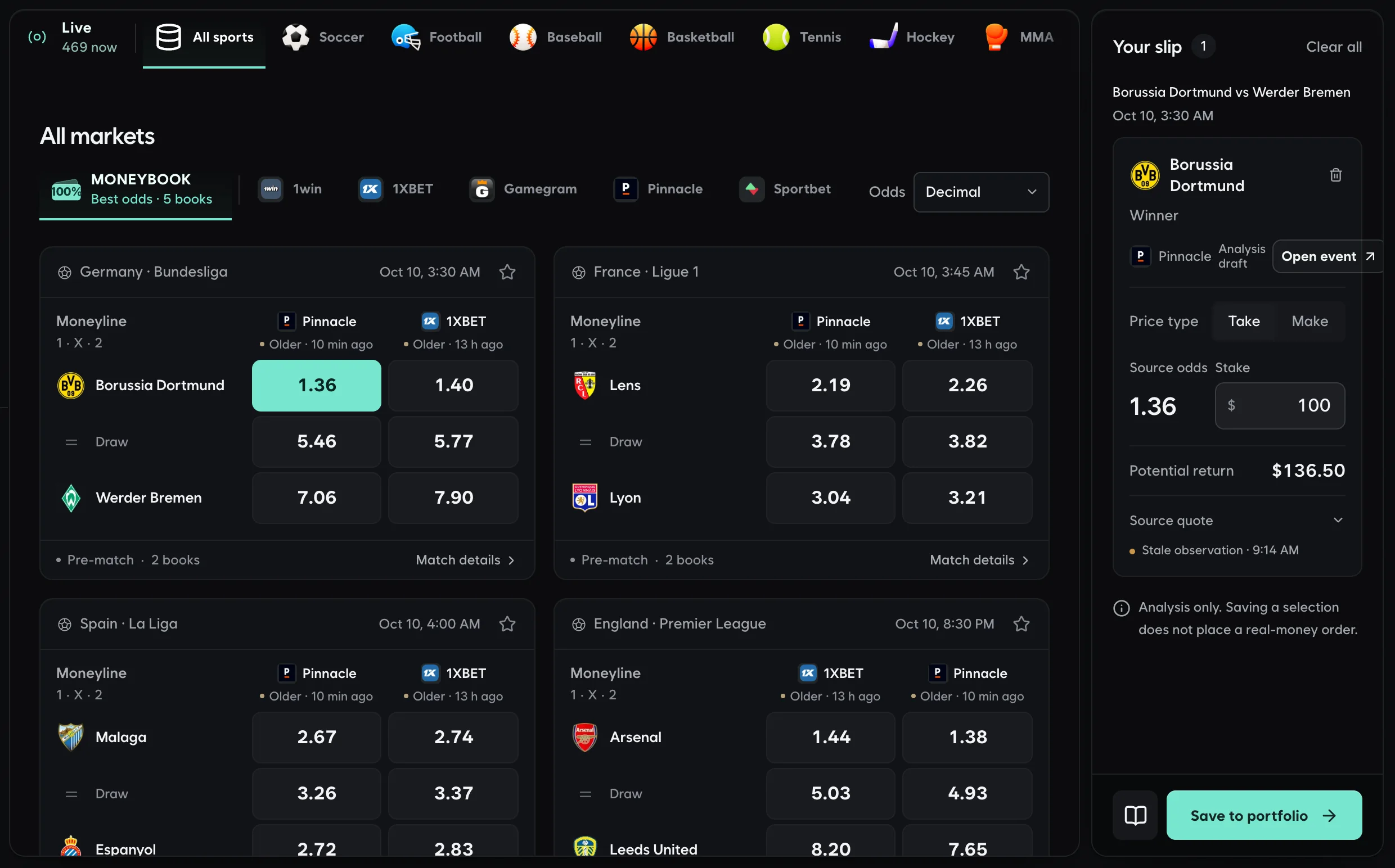Open the All sports tab
1395x868 pixels.
point(204,37)
